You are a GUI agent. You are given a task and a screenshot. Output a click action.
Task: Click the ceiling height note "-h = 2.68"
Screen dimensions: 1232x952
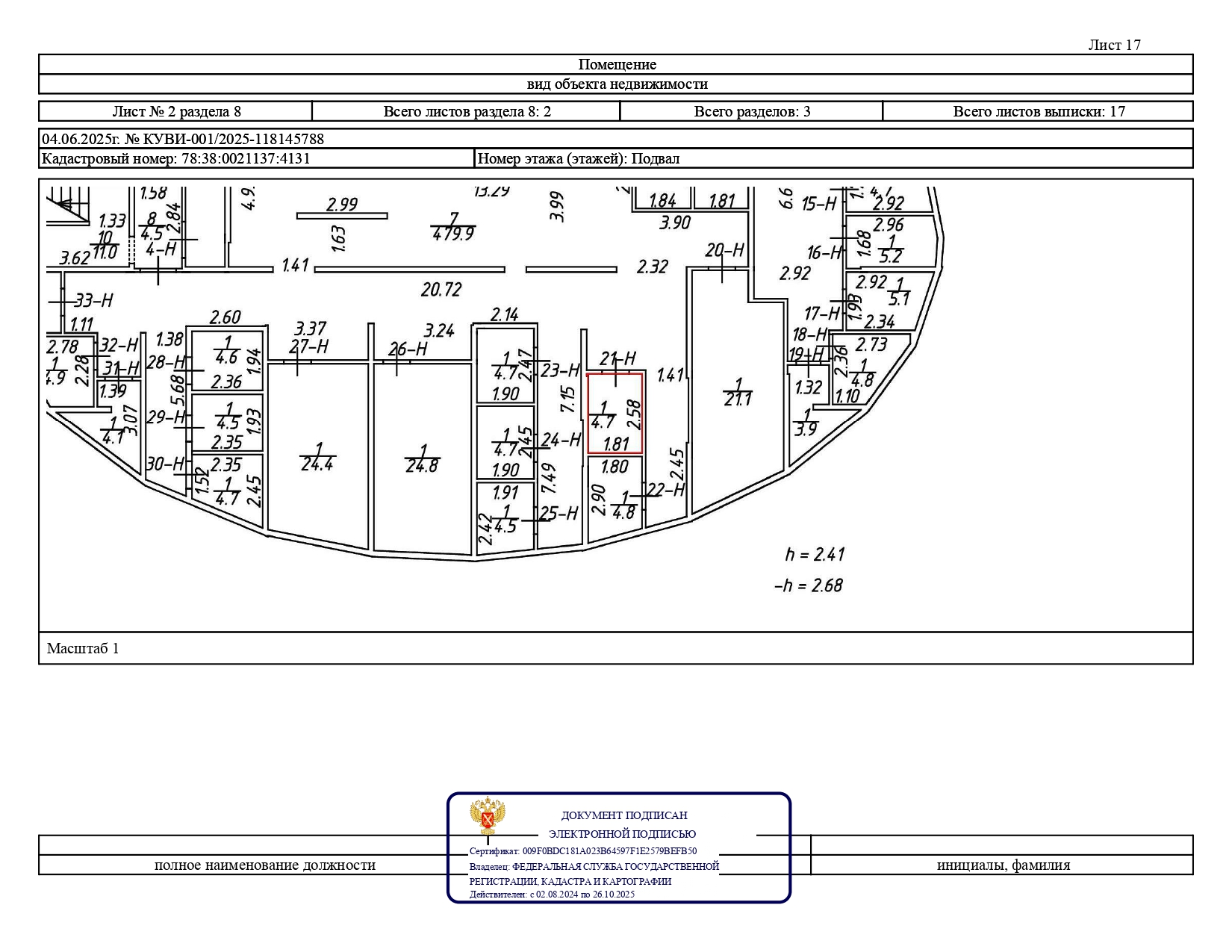tap(809, 585)
